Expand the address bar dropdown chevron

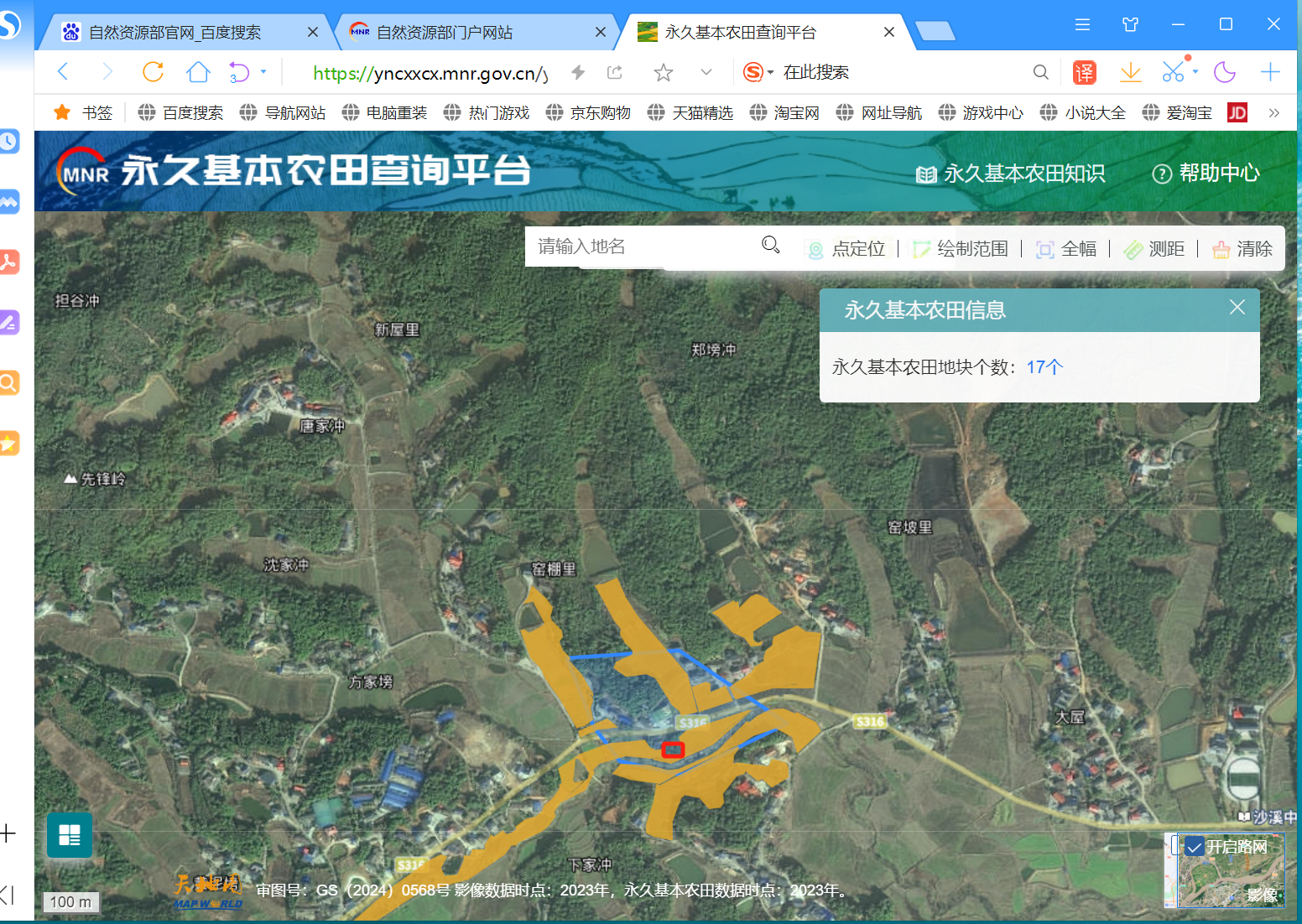706,73
